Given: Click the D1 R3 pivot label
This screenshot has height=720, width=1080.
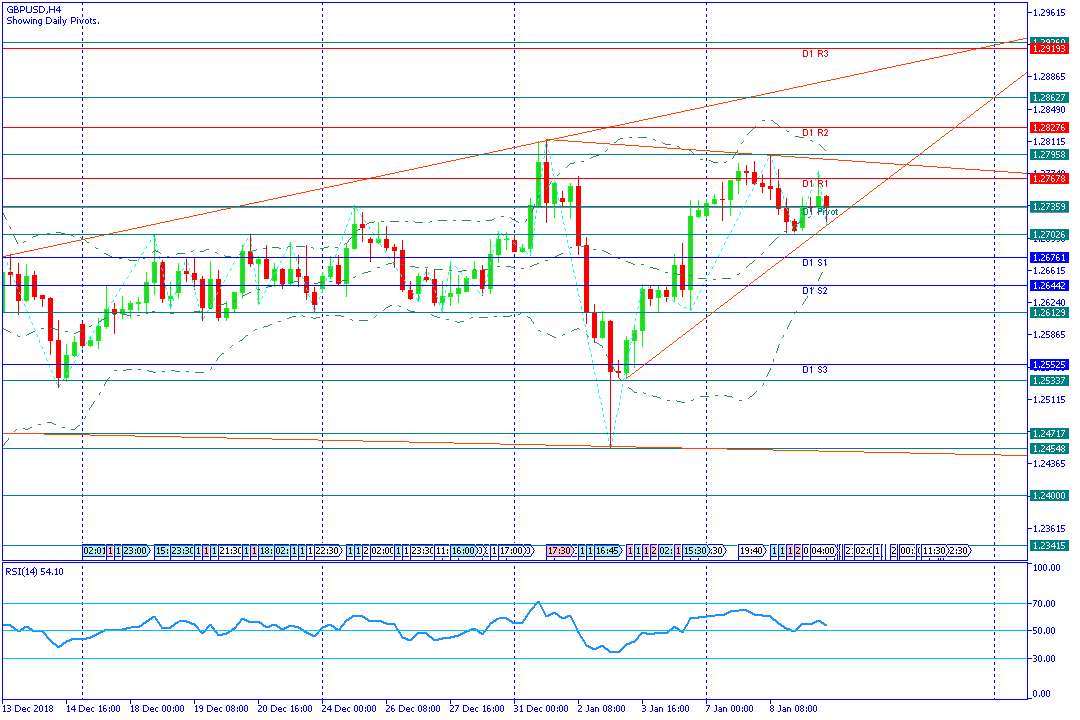Looking at the screenshot, I should coord(815,54).
